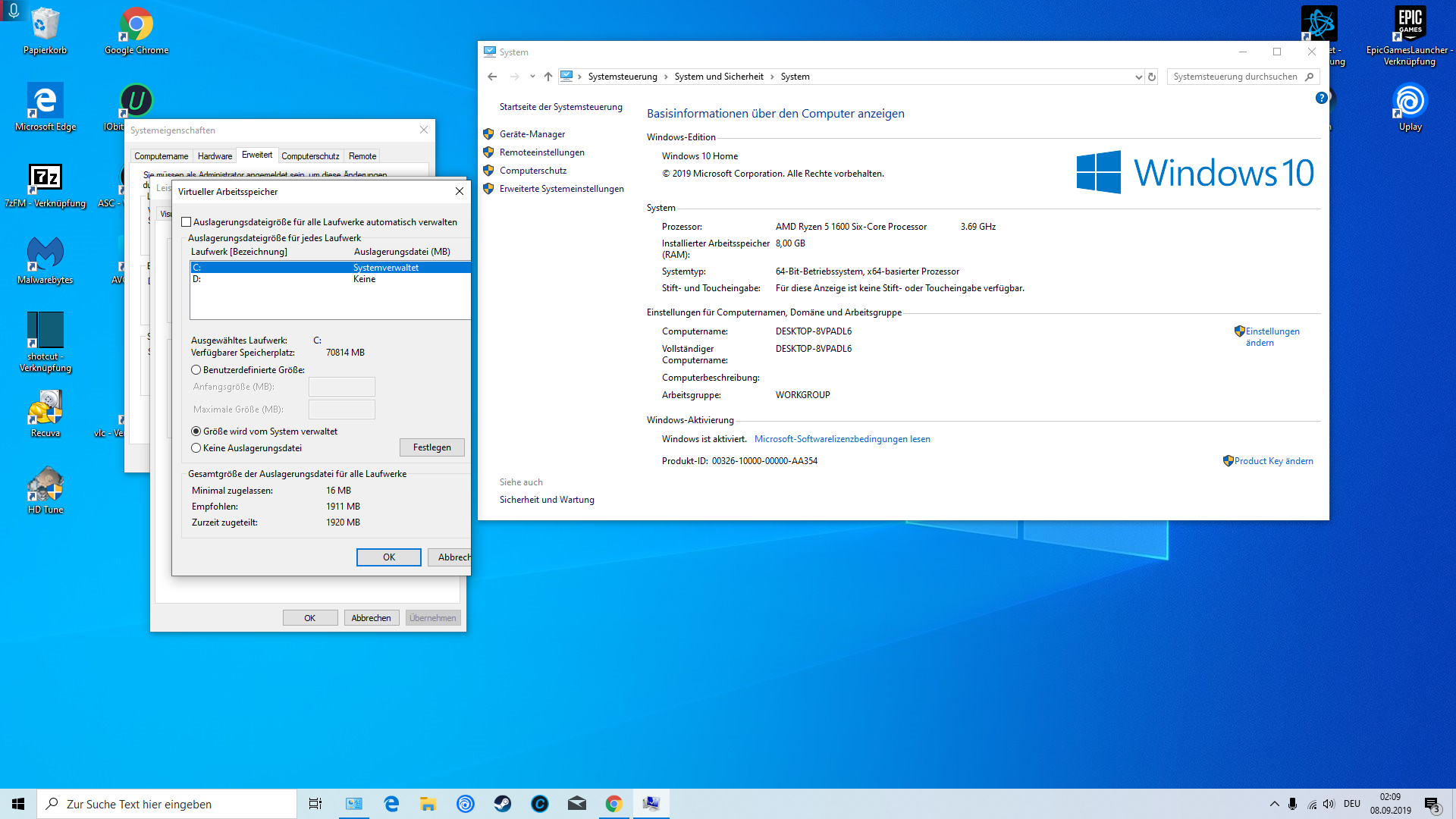The image size is (1456, 819).
Task: Select Keine Auslagerungsdatei option
Action: point(196,448)
